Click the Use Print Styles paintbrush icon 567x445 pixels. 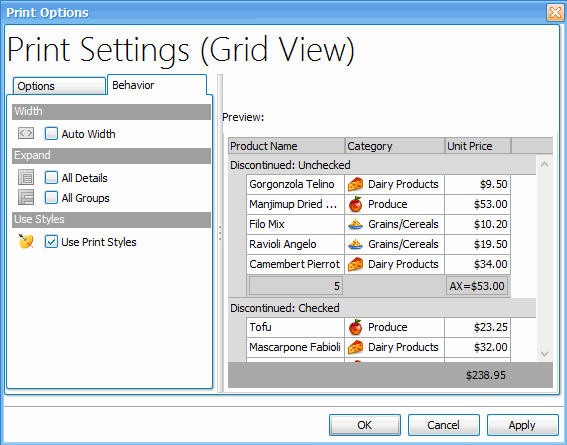(x=26, y=241)
